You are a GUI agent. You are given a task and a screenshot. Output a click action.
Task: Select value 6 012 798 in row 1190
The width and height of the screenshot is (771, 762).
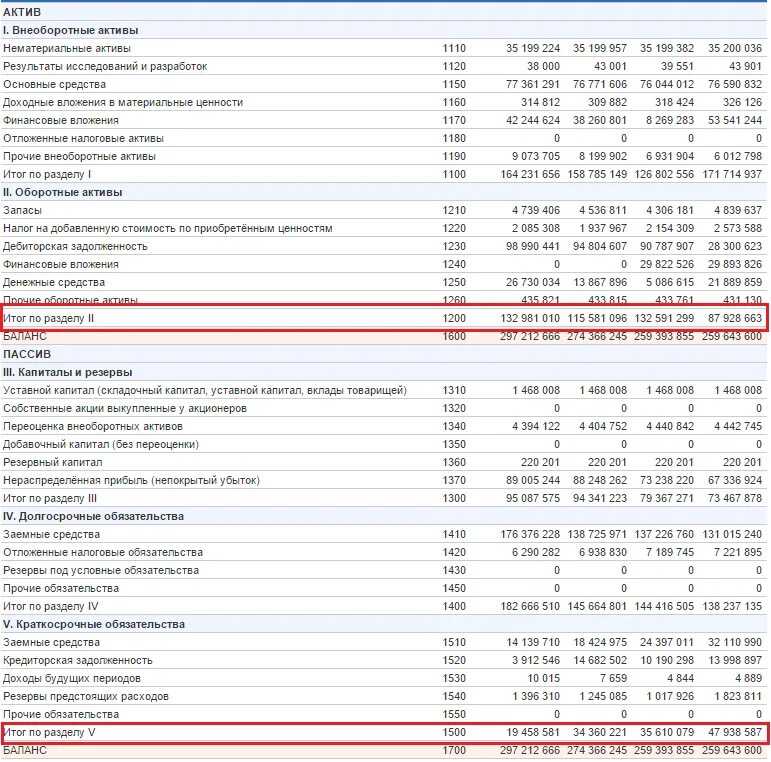738,156
